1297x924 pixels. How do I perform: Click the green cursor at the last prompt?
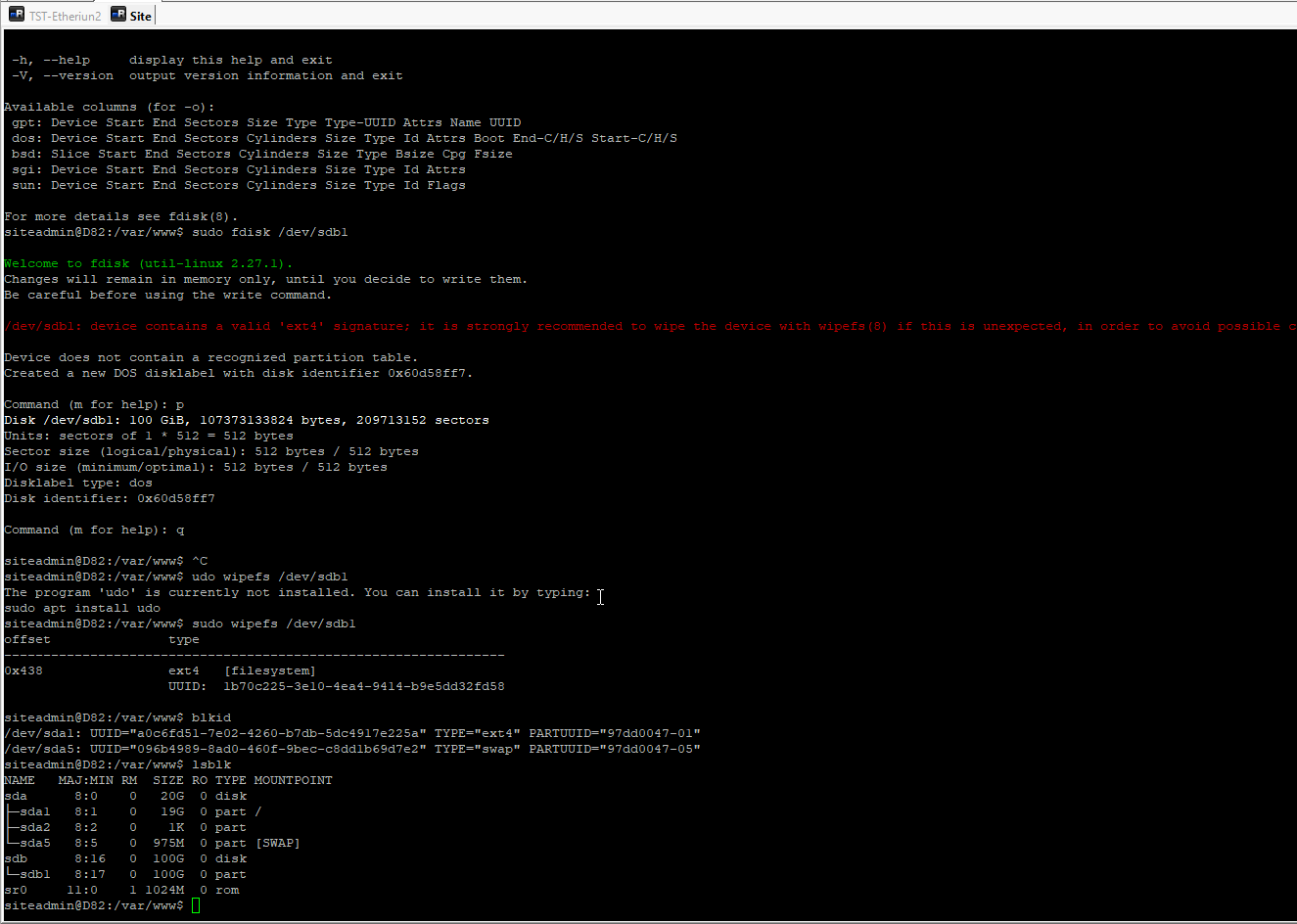tap(196, 905)
